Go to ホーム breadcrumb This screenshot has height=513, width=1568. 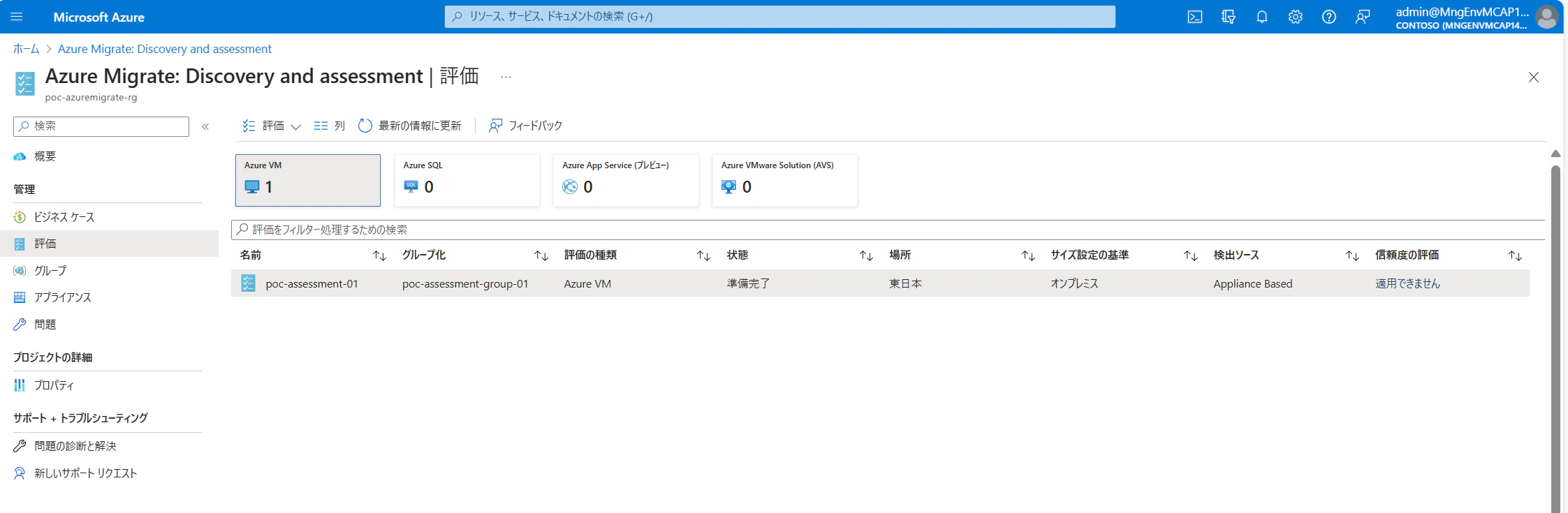click(27, 49)
